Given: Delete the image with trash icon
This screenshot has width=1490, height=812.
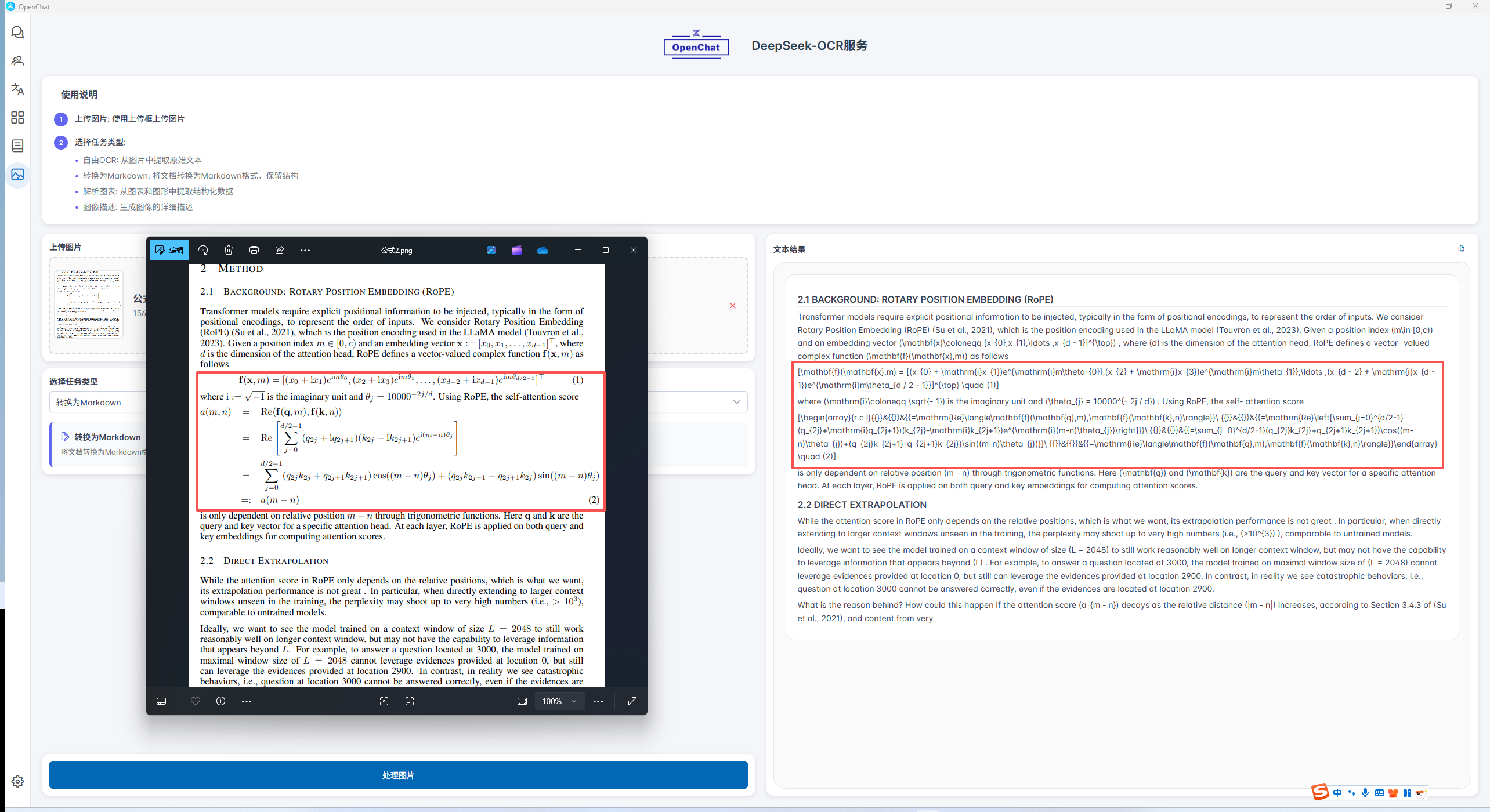Looking at the screenshot, I should coord(228,250).
